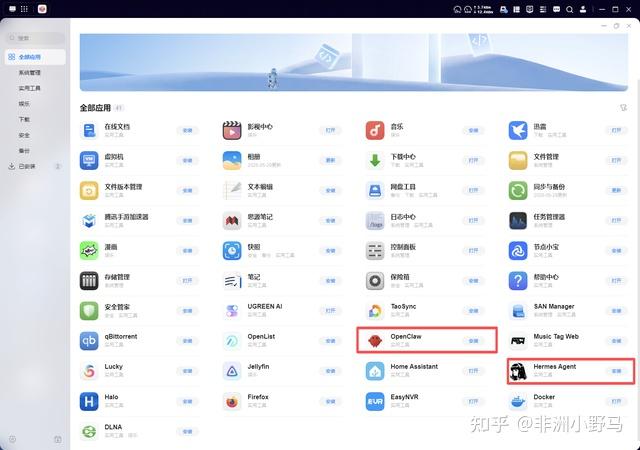The width and height of the screenshot is (640, 450).
Task: Click the Firefox fox logo icon
Action: [x=232, y=401]
